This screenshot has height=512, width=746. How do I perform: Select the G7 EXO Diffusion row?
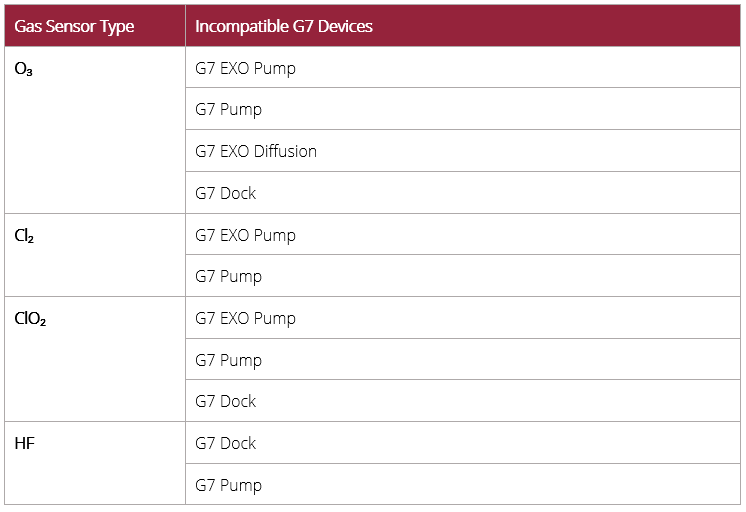coord(256,152)
